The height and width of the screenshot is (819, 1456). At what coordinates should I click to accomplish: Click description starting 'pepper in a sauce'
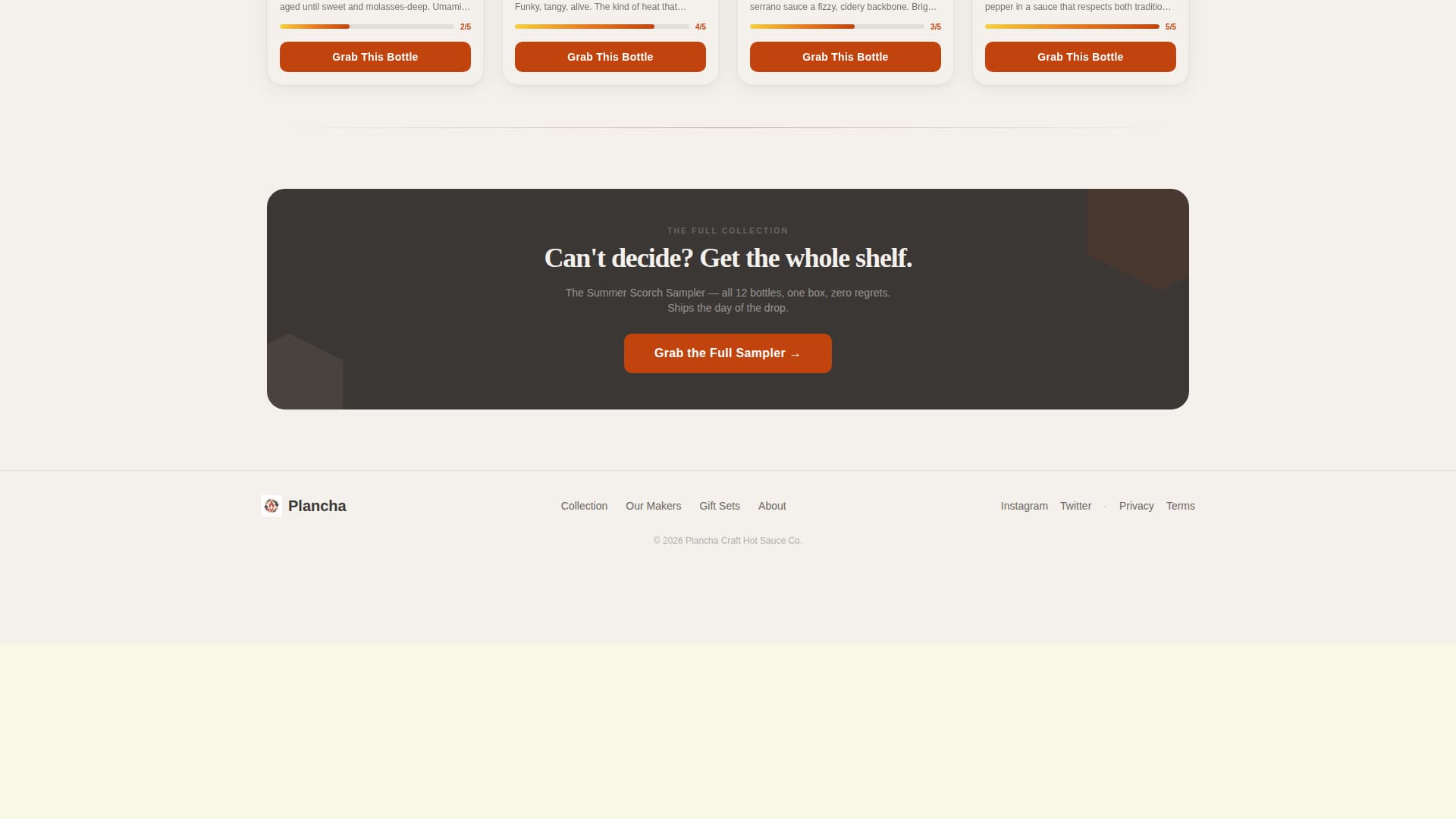click(x=1078, y=7)
